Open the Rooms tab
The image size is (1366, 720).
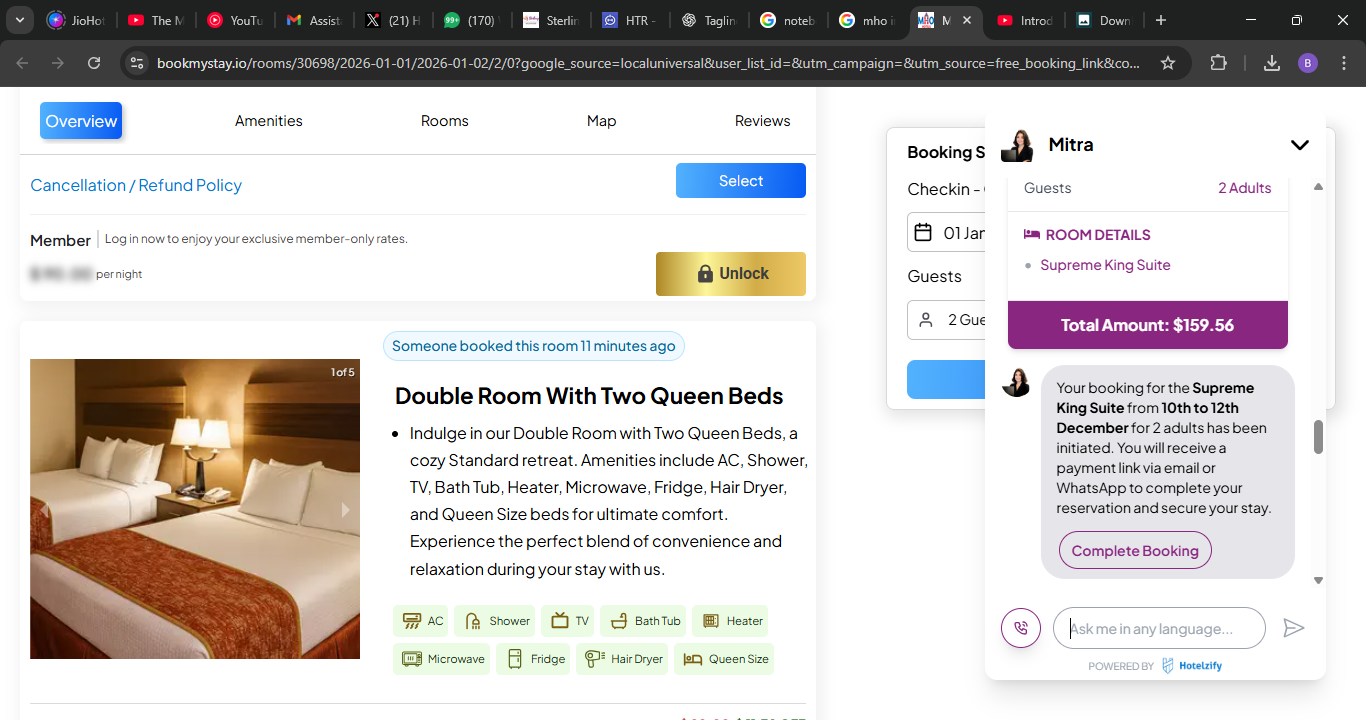click(x=445, y=121)
